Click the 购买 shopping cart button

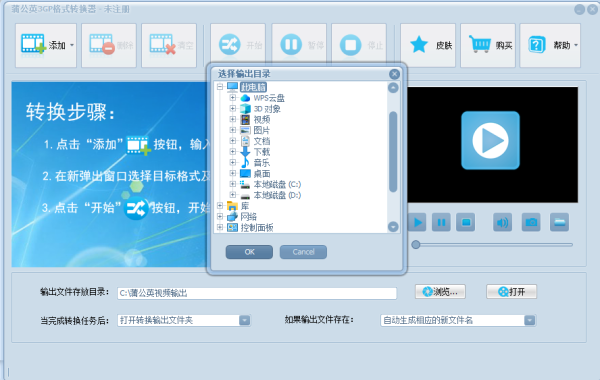(x=488, y=46)
